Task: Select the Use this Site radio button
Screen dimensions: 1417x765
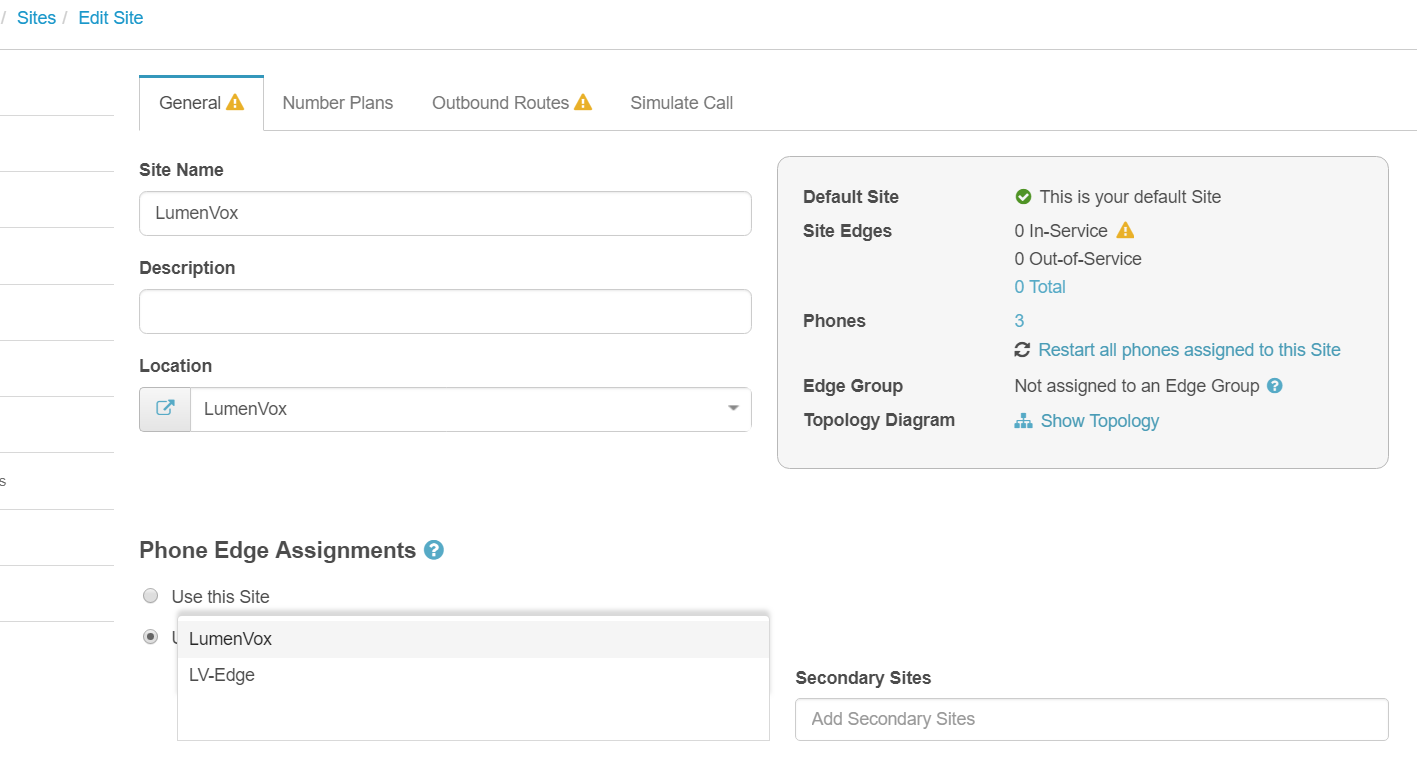Action: [151, 596]
